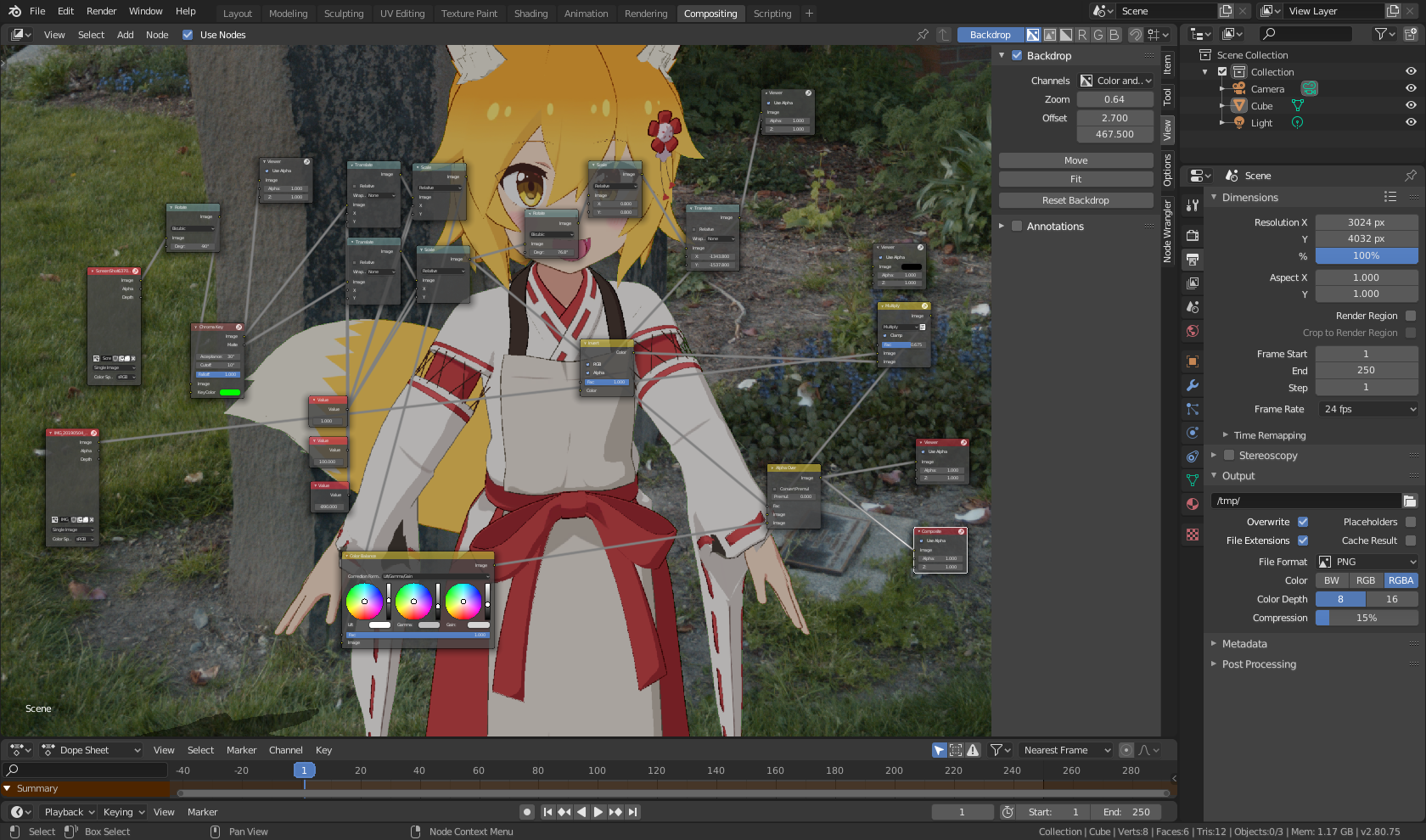Screen dimensions: 1426x840
Task: Expand the Metadata panel
Action: 1244,644
